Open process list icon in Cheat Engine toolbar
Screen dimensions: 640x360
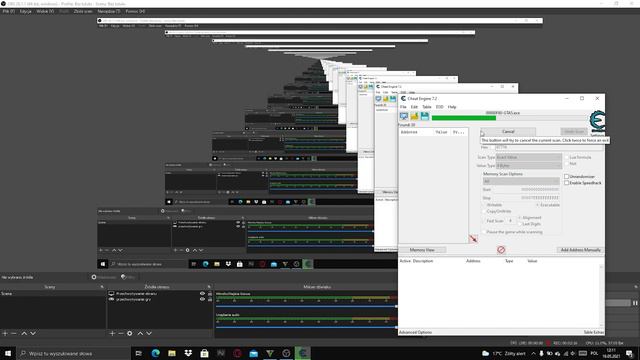click(x=404, y=117)
